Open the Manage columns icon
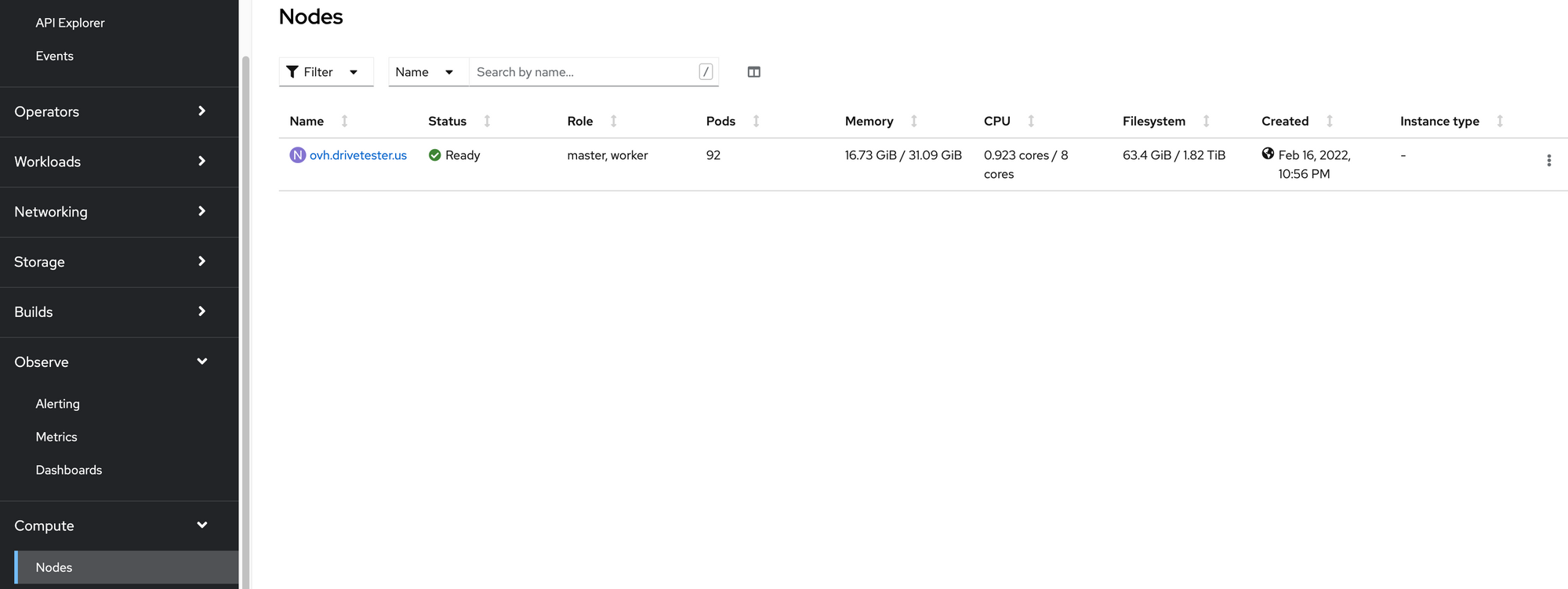1568x589 pixels. (753, 72)
